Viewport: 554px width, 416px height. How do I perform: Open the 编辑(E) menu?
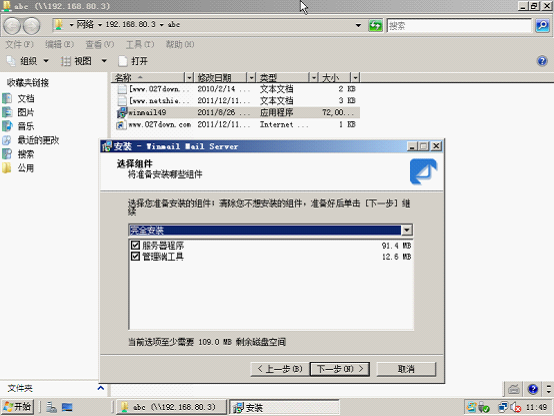[x=59, y=44]
